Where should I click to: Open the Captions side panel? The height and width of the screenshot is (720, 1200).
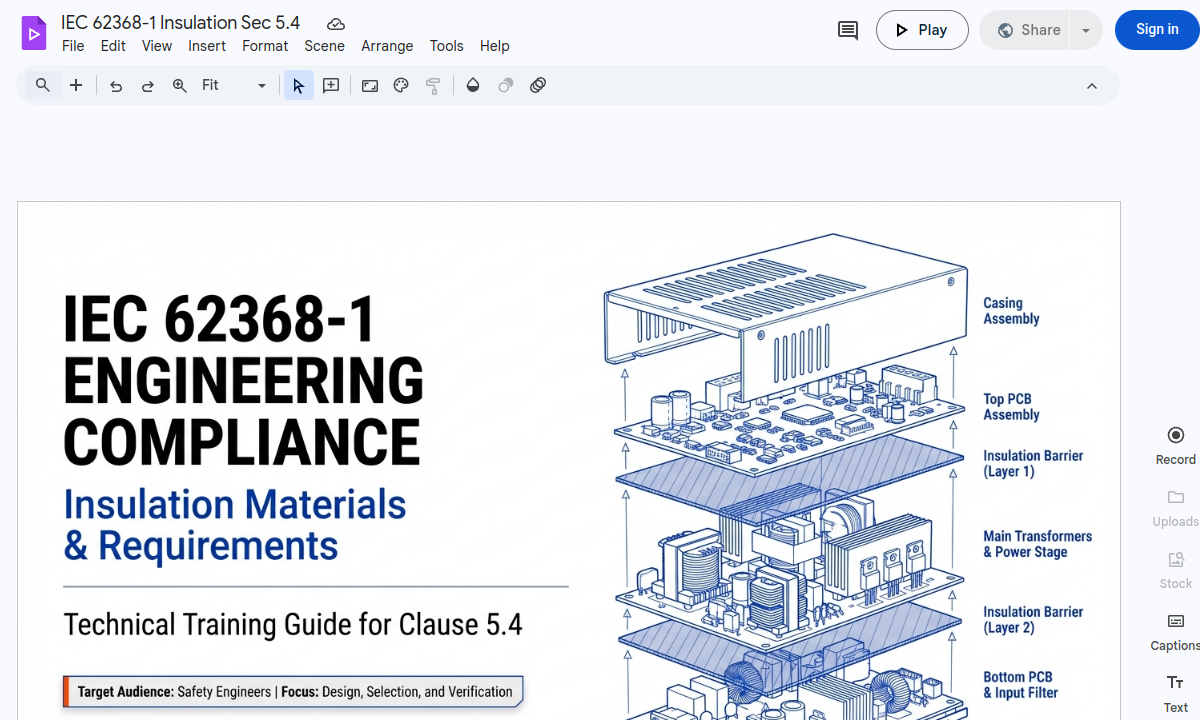[1175, 631]
